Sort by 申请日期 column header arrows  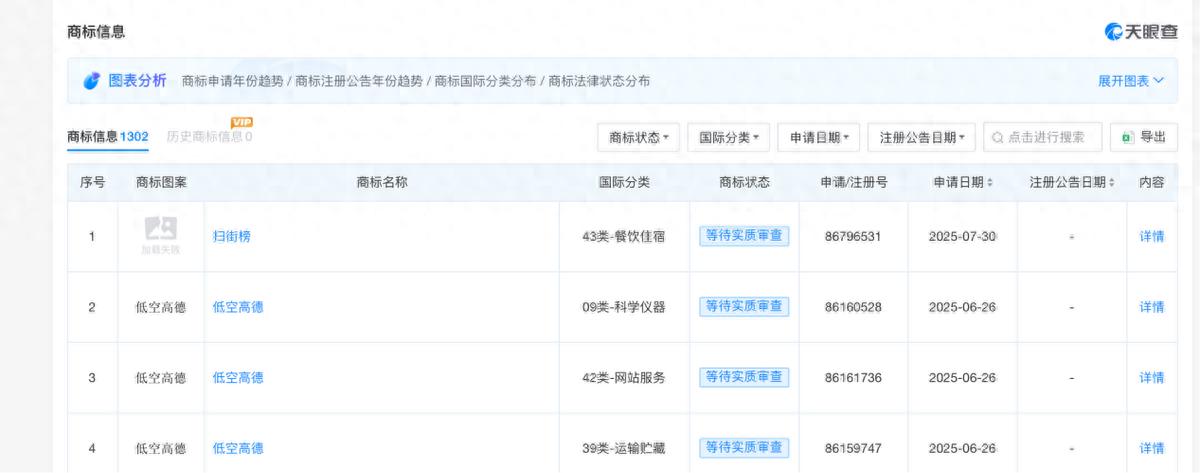tap(990, 183)
